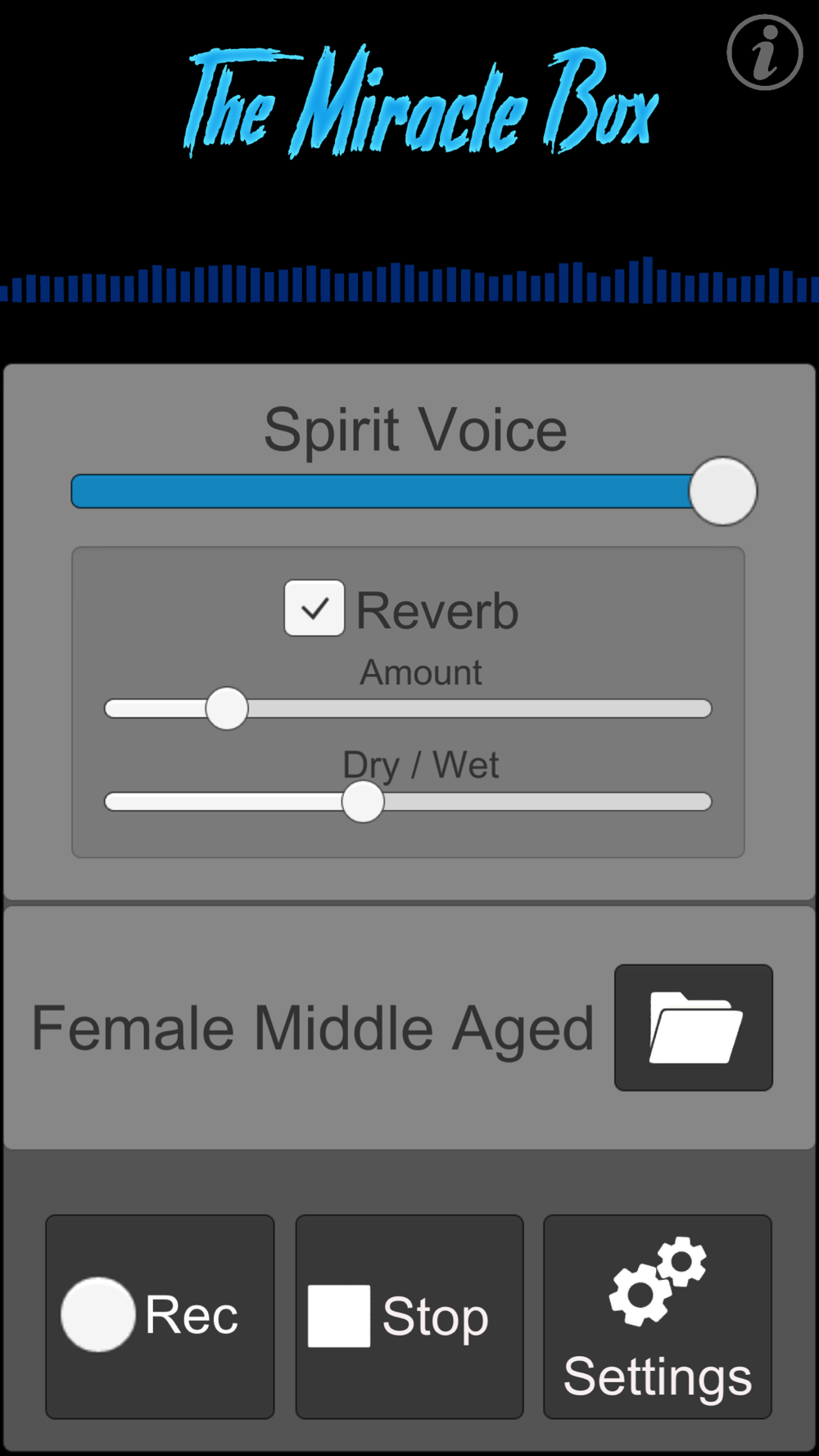The width and height of the screenshot is (819, 1456).
Task: Open the info icon at top right
Action: [x=764, y=52]
